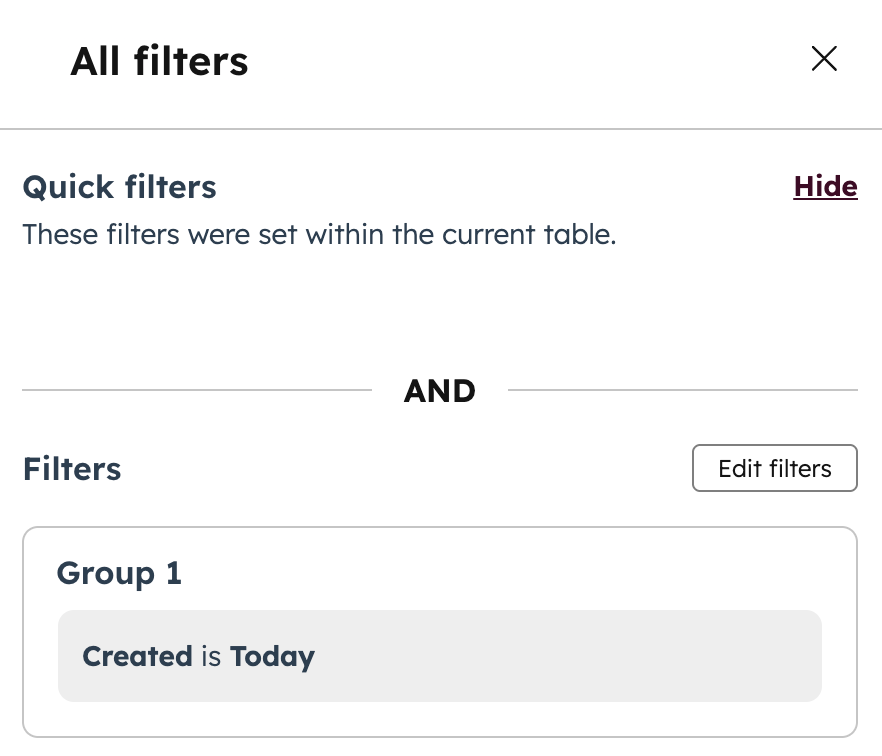Click the All filters title
This screenshot has height=756, width=882.
tap(158, 61)
